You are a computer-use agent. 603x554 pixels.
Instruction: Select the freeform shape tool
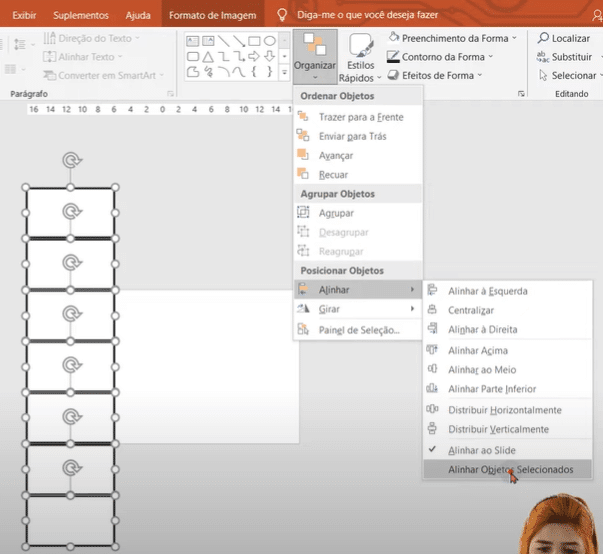point(193,72)
